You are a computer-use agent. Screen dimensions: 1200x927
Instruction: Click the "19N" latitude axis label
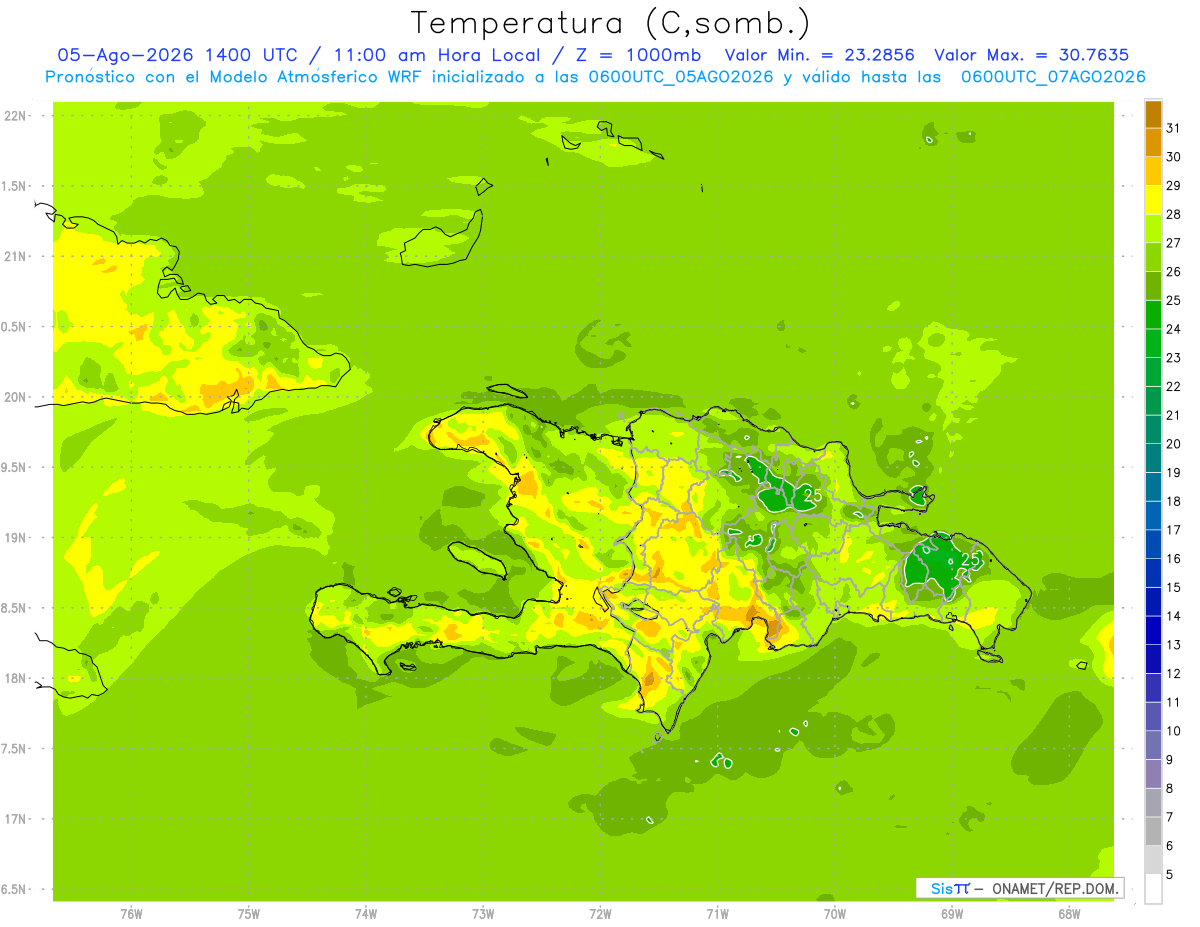tap(16, 538)
